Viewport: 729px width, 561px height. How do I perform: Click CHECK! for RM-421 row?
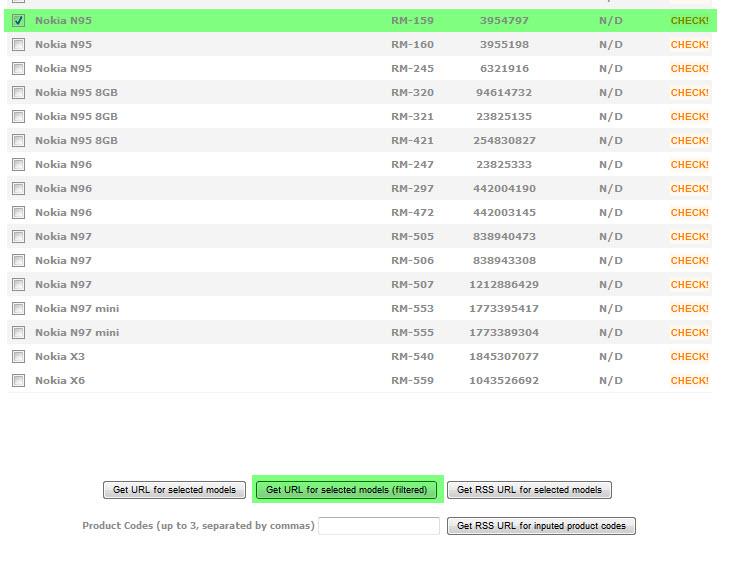click(x=689, y=141)
